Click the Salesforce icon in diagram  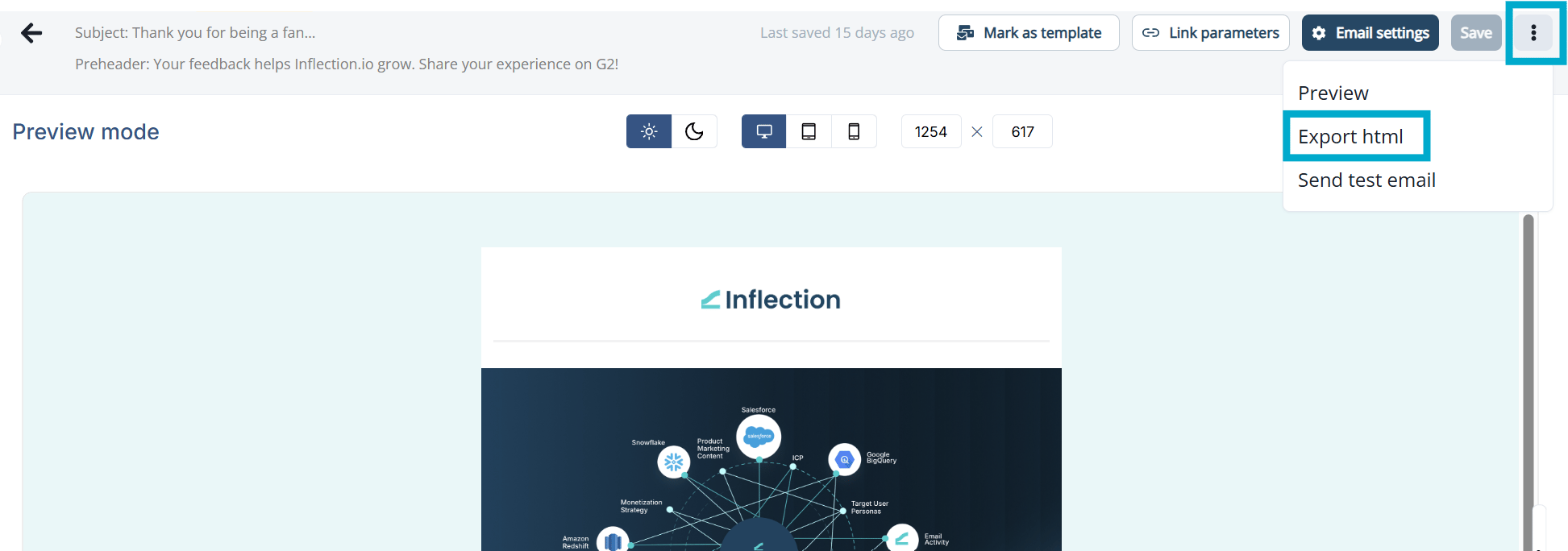[759, 437]
